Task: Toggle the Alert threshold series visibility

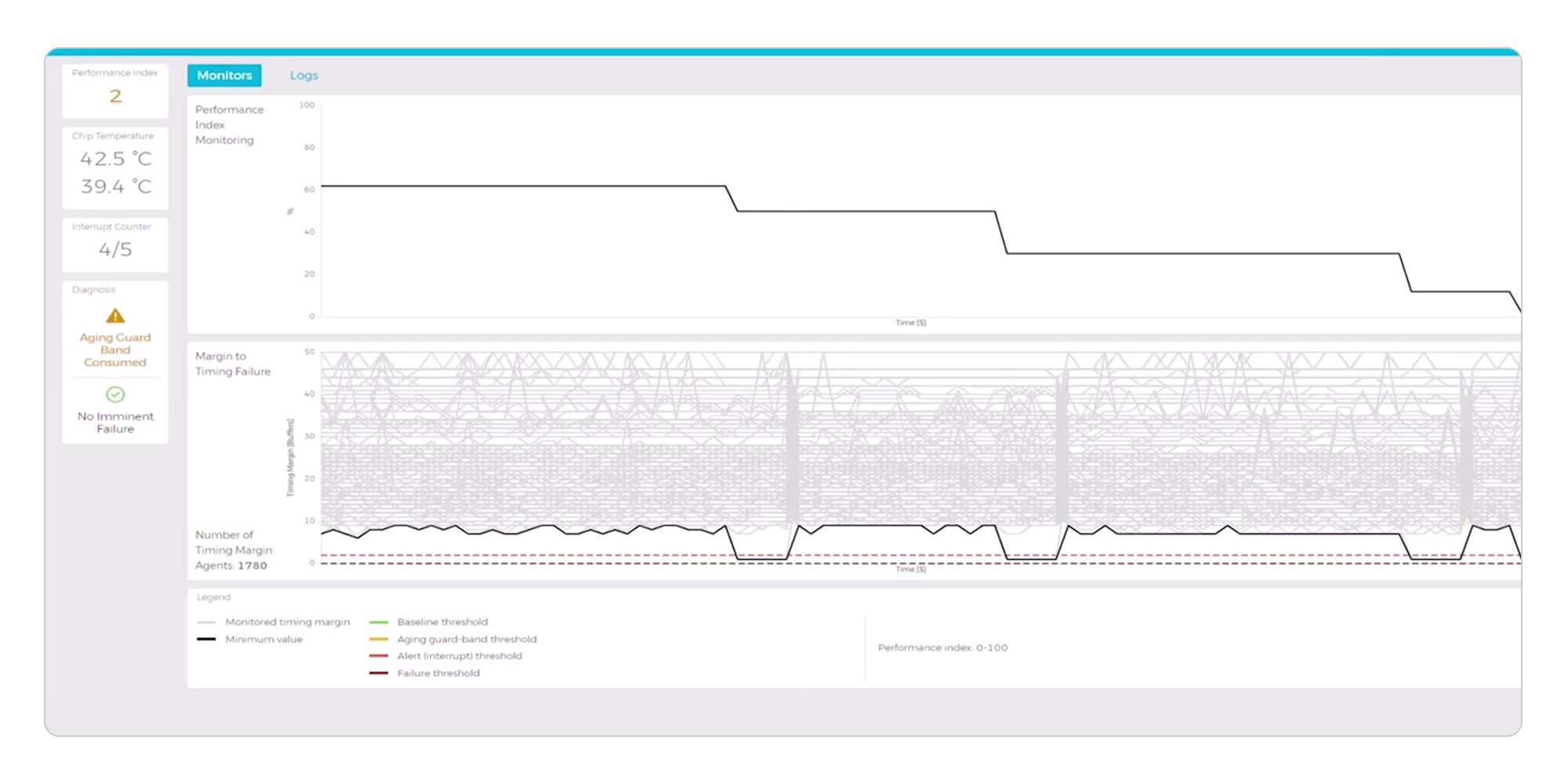Action: [x=459, y=656]
